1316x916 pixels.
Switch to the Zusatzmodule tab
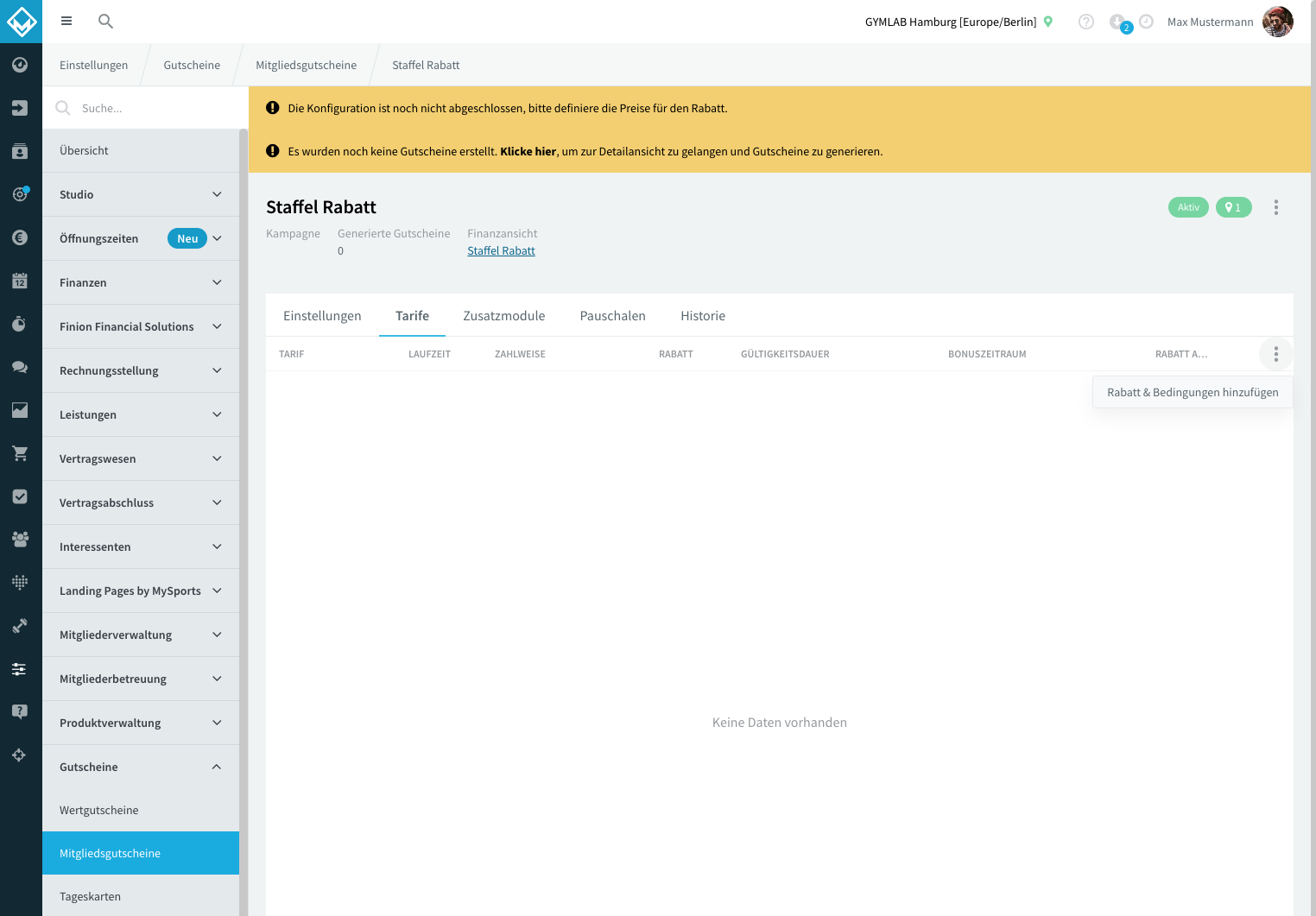click(504, 316)
